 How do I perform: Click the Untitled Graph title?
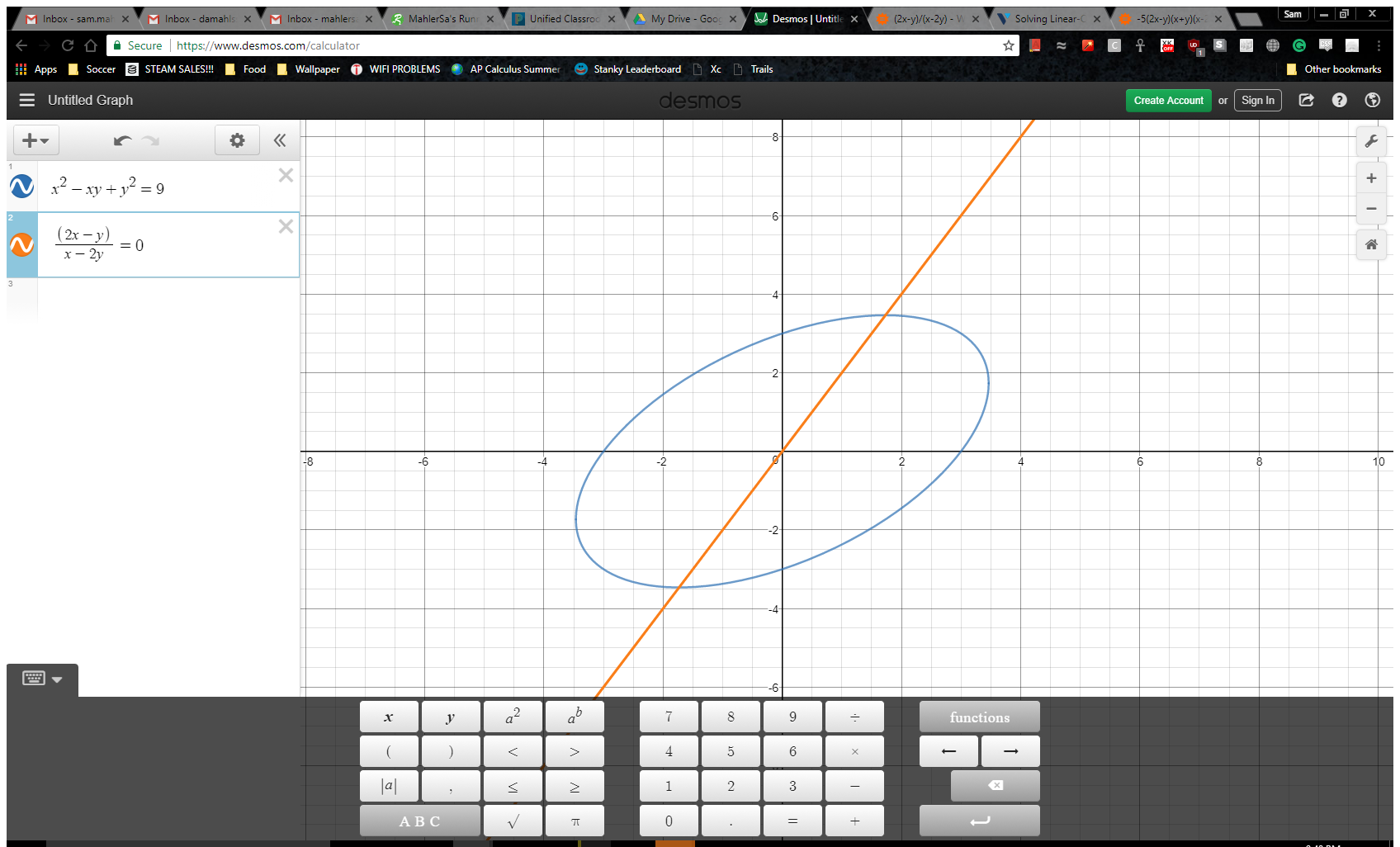pos(90,100)
